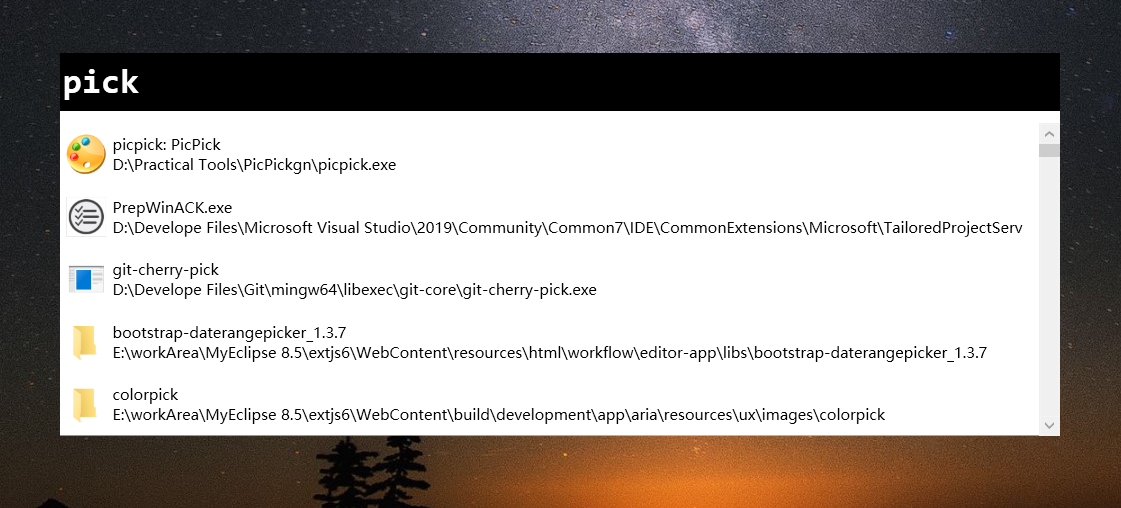The image size is (1121, 508).
Task: Click the scrollbar up arrow
Action: tap(1049, 133)
